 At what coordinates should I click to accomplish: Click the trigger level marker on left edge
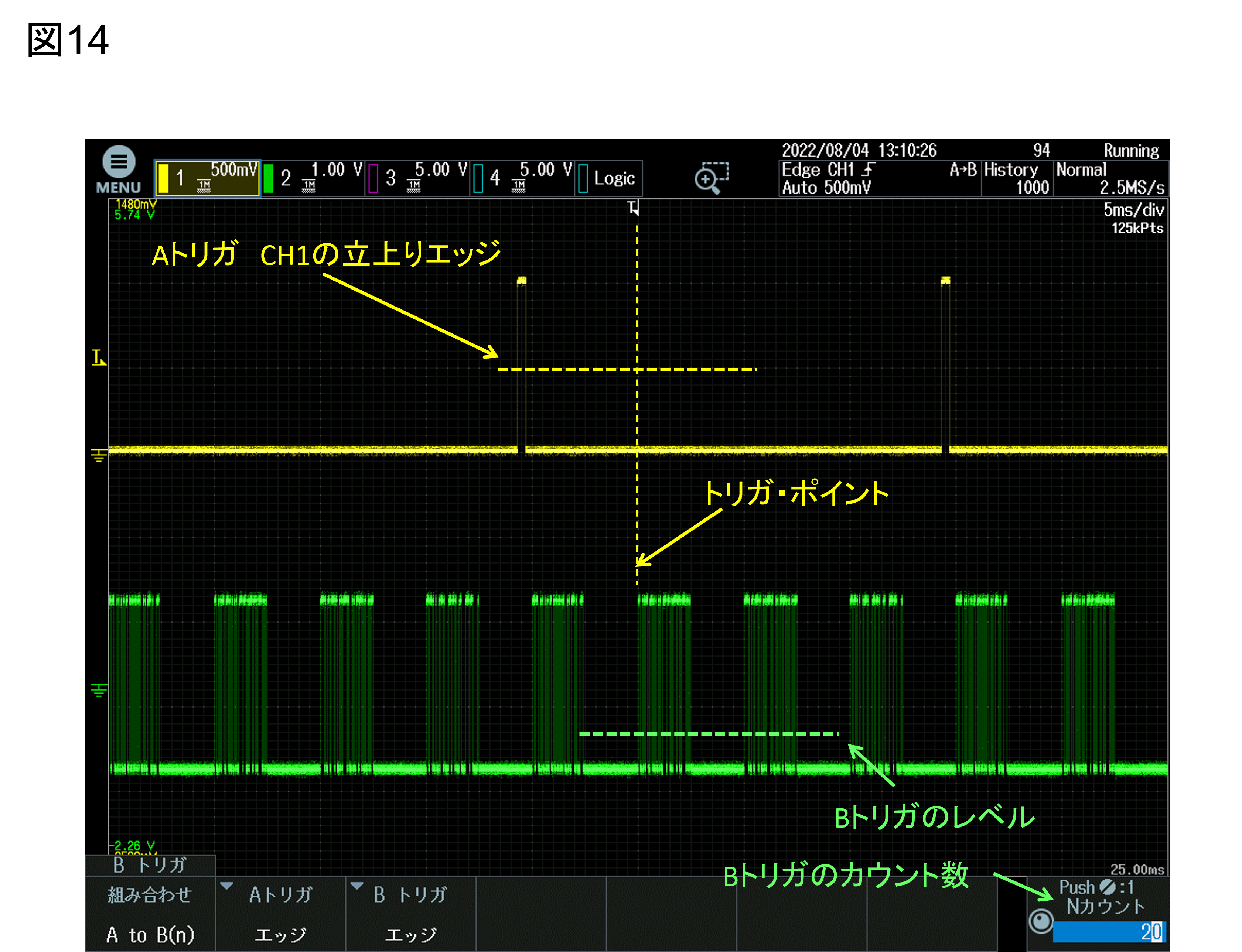(99, 357)
